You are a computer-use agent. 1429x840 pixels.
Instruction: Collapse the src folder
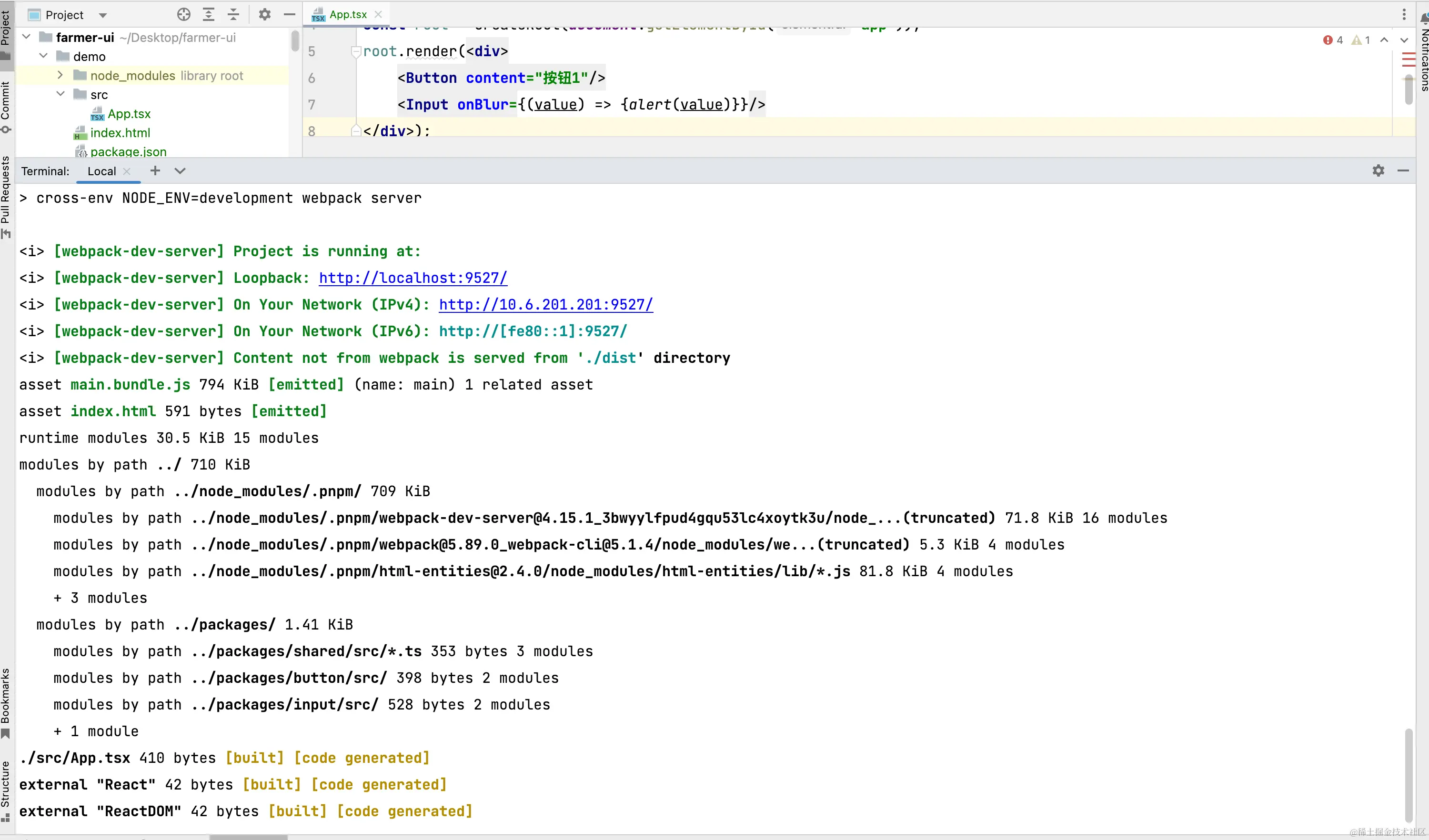[60, 93]
